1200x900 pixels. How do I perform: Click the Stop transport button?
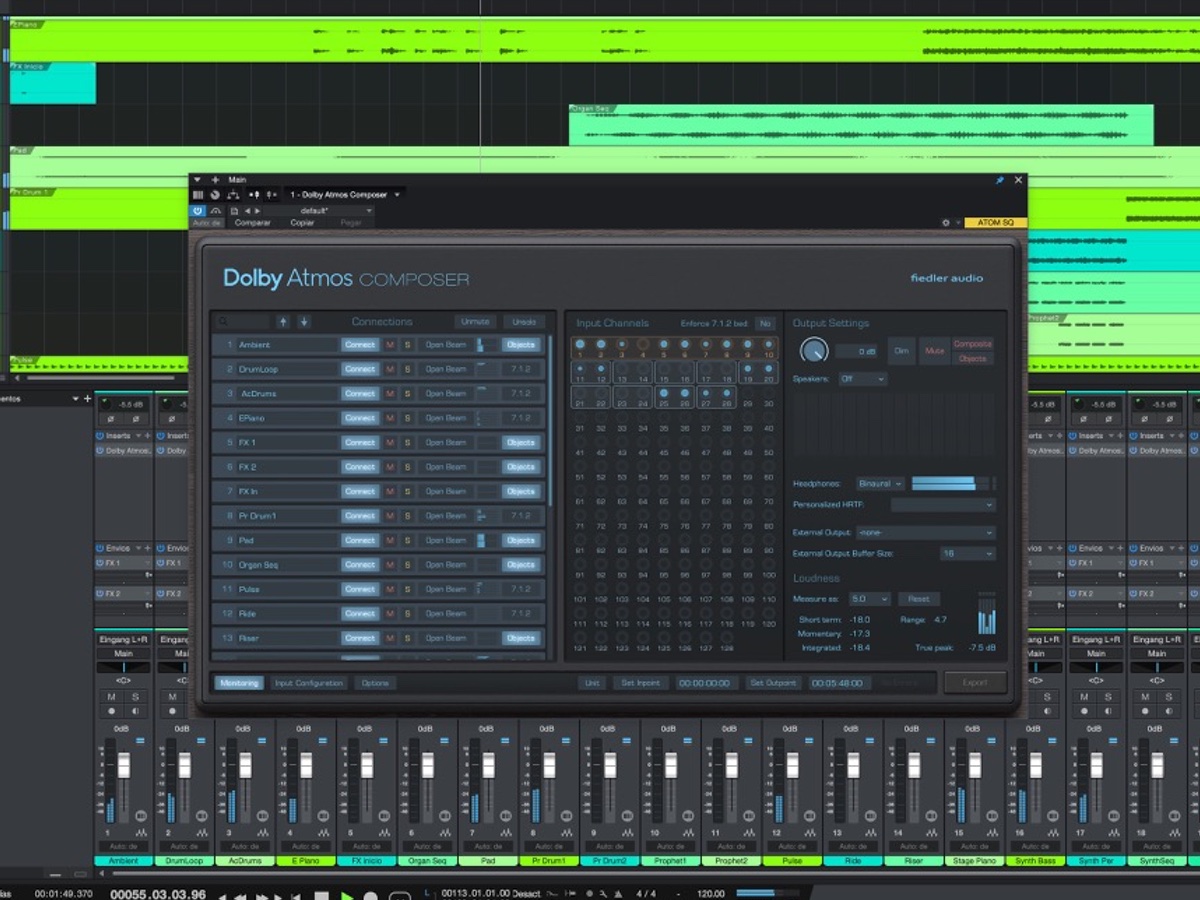click(x=322, y=895)
